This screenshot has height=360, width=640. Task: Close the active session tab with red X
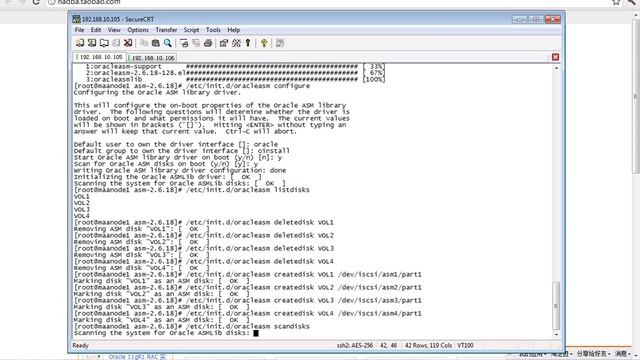coord(555,57)
